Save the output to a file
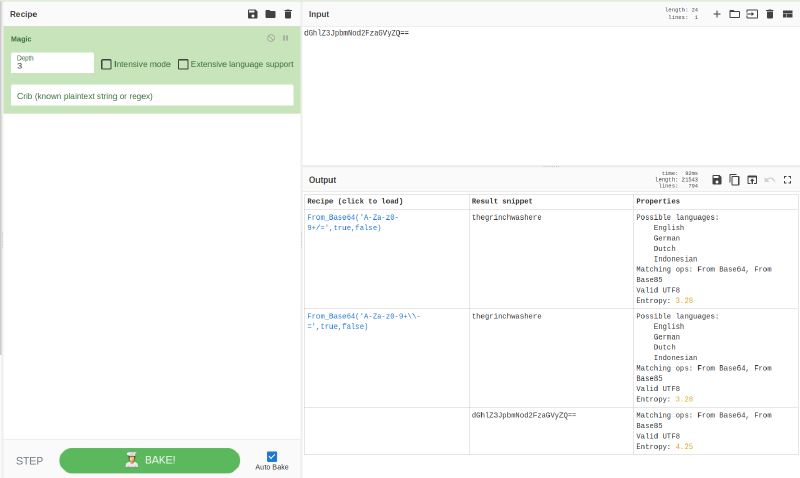Image resolution: width=800 pixels, height=478 pixels. pyautogui.click(x=717, y=180)
